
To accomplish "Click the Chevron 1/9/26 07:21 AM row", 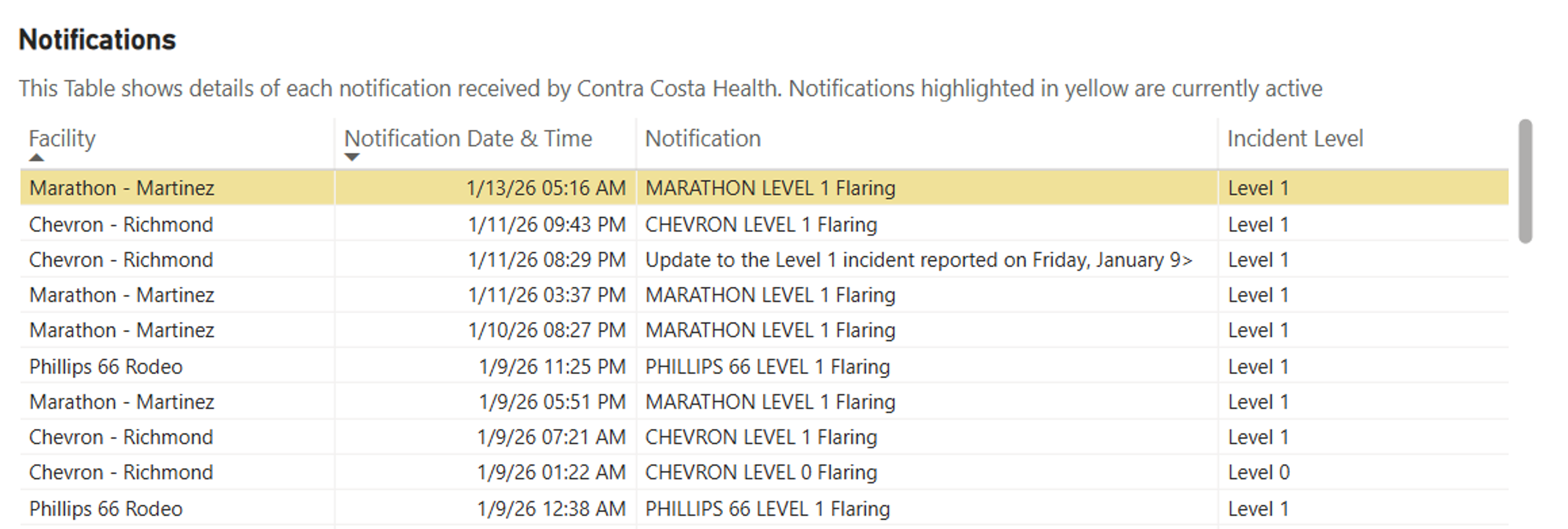I will (x=120, y=437).
